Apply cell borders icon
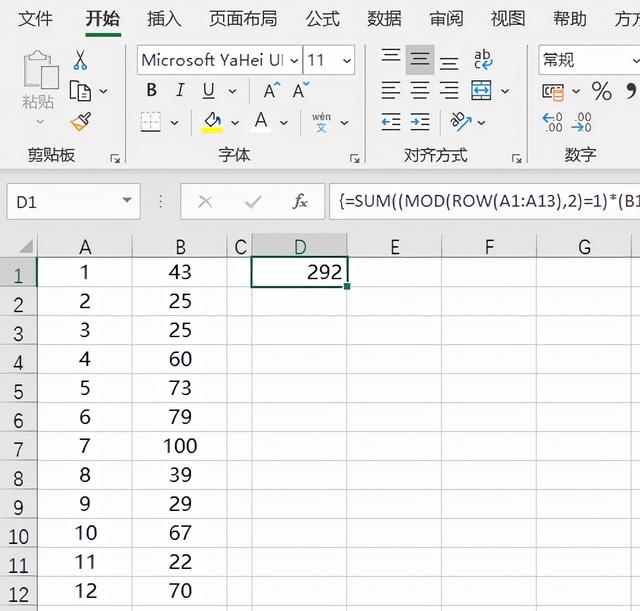The height and width of the screenshot is (611, 640). [x=151, y=122]
